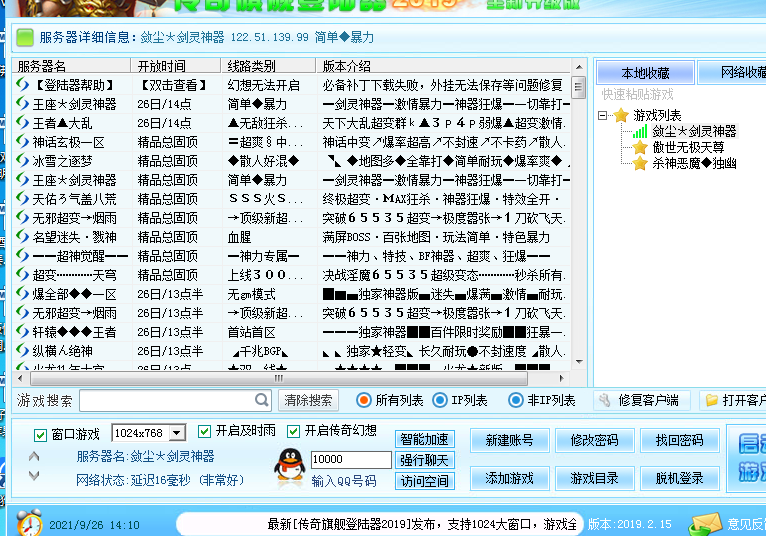Click the QQ number input field showing 10000

pos(351,459)
